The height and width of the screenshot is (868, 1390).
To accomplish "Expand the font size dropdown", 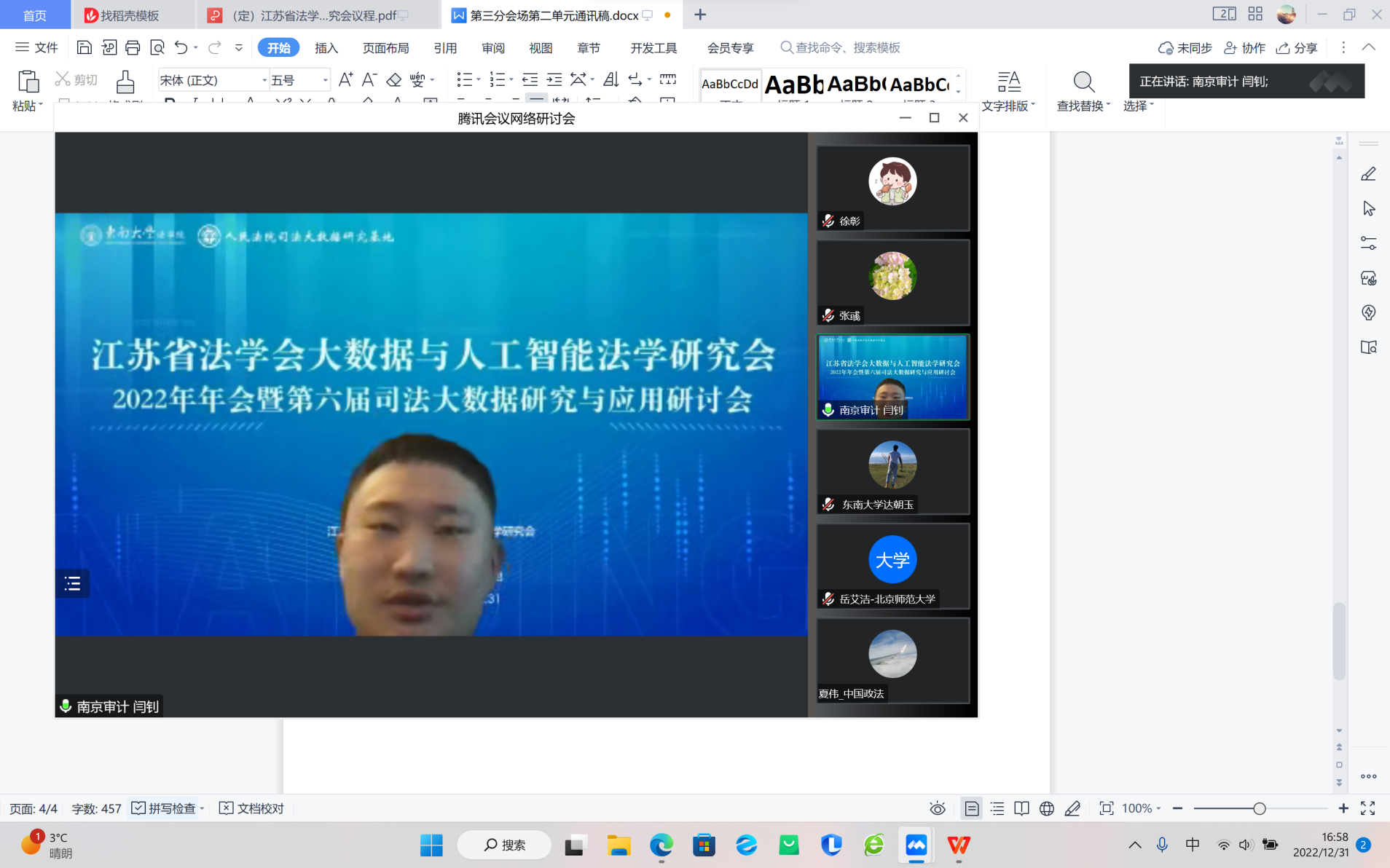I will coord(325,80).
